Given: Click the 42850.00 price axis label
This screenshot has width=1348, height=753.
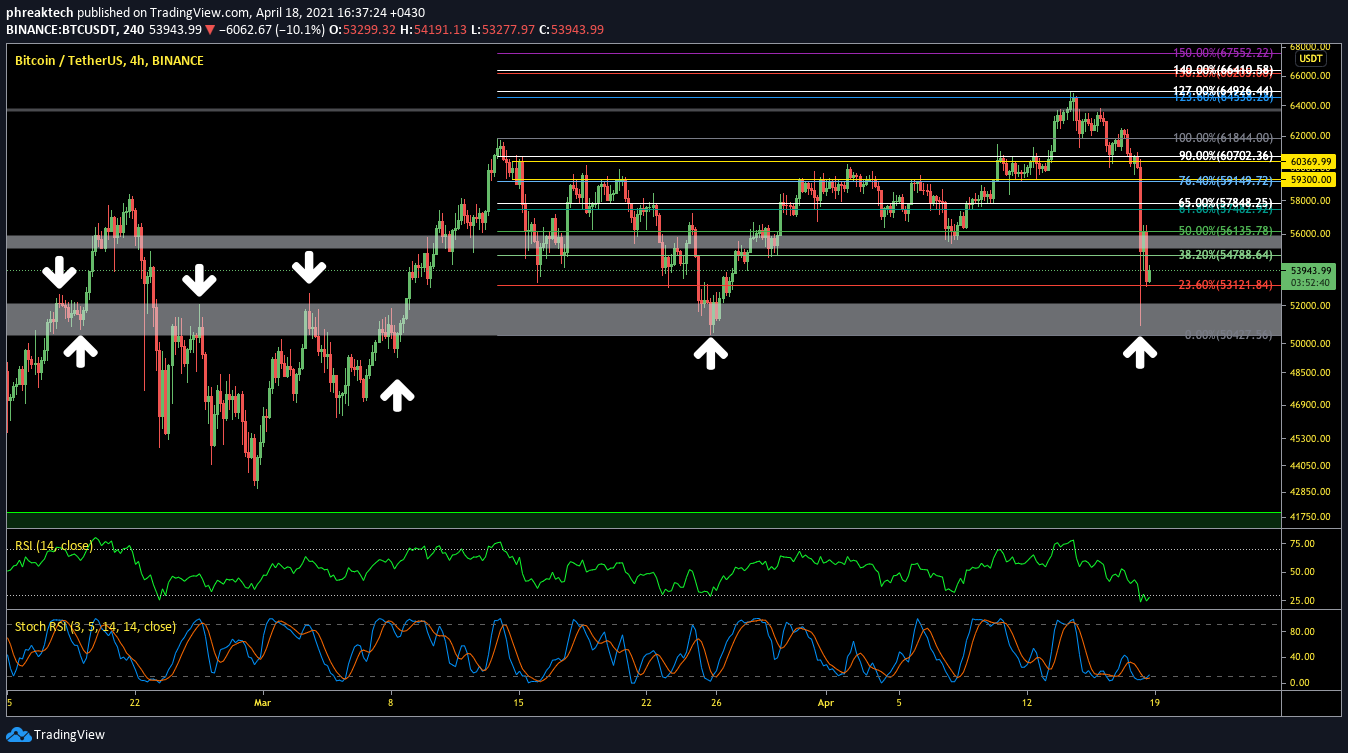Looking at the screenshot, I should click(1310, 492).
